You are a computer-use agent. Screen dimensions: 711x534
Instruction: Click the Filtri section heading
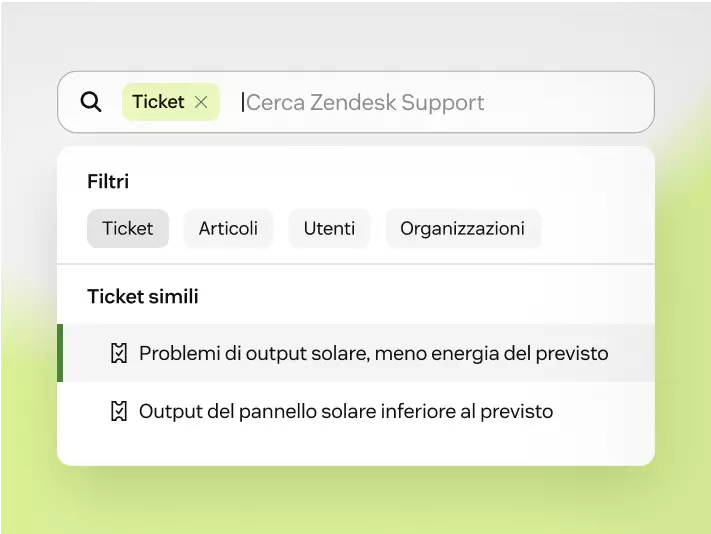108,181
